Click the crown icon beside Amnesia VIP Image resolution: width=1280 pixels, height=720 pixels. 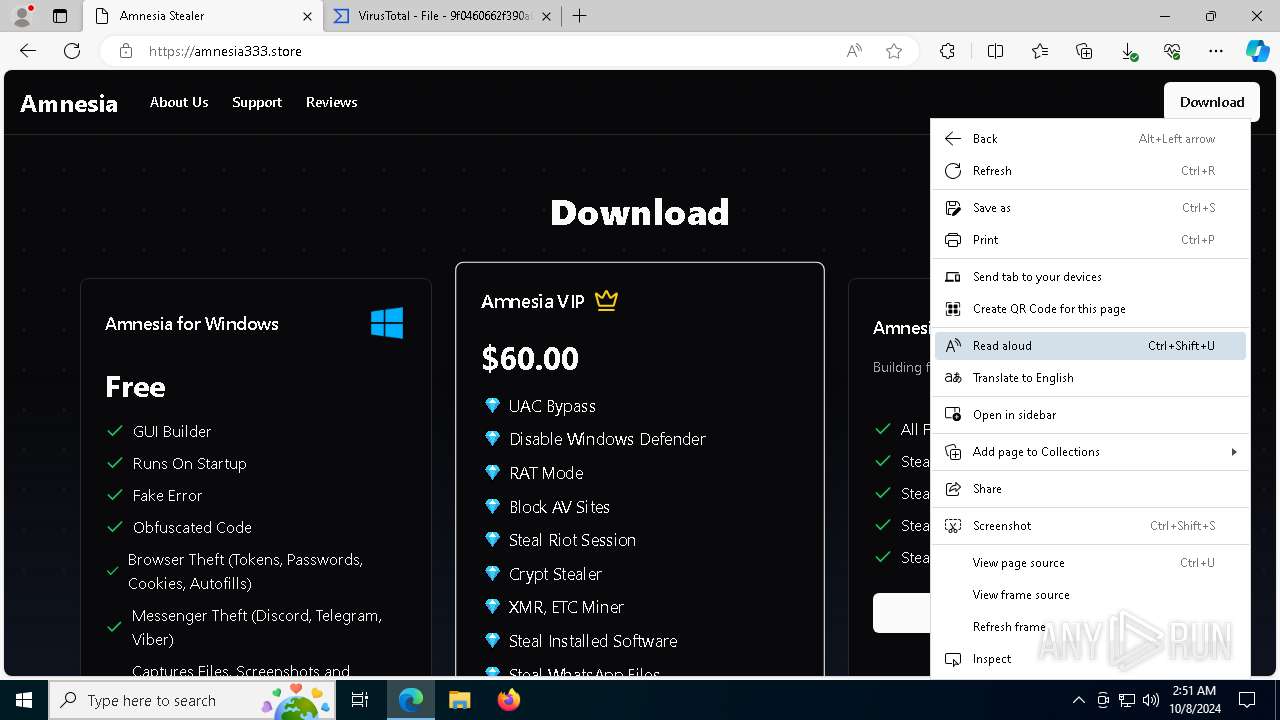tap(606, 300)
